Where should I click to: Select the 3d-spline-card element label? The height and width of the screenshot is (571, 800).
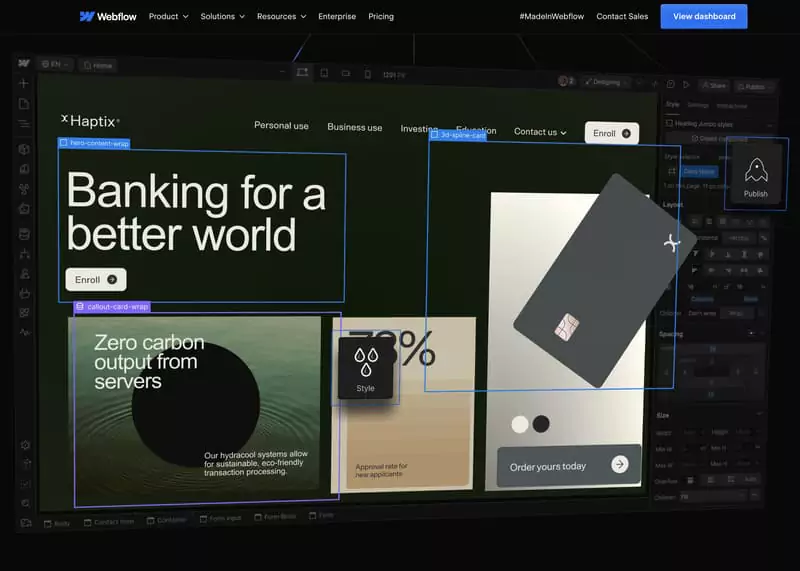click(x=458, y=135)
